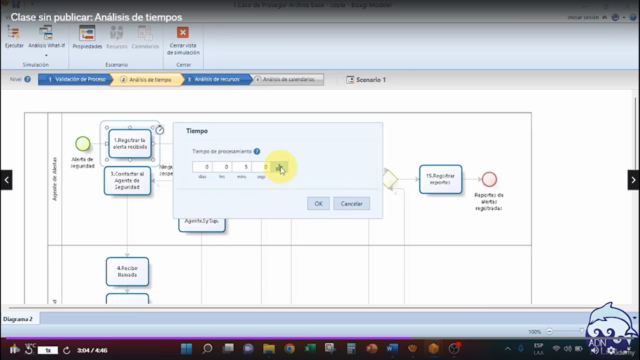Edit the hrs field in Tiempo dialog
Viewport: 640px width, 360px height.
(222, 167)
